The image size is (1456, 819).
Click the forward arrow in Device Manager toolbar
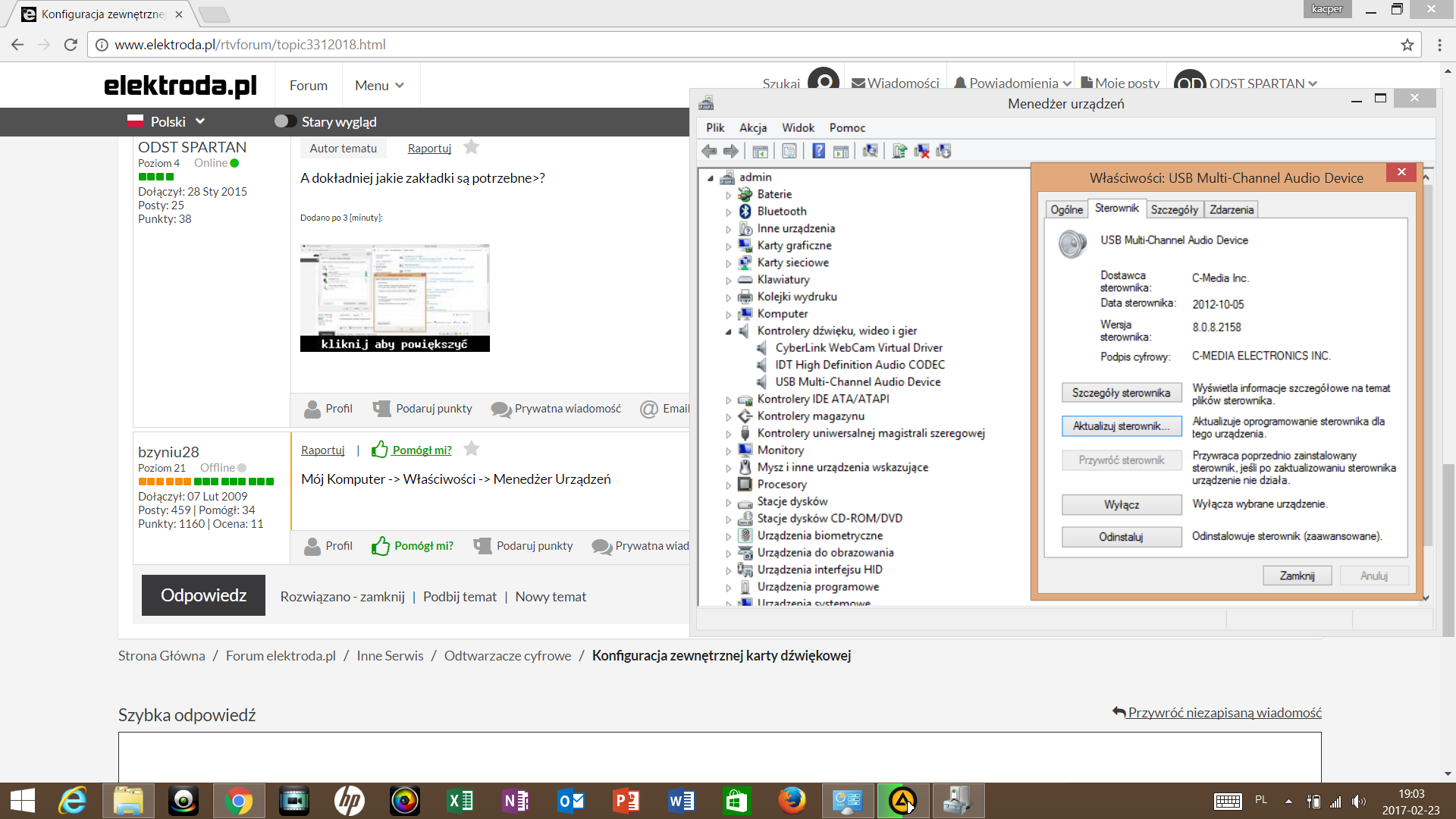click(730, 151)
